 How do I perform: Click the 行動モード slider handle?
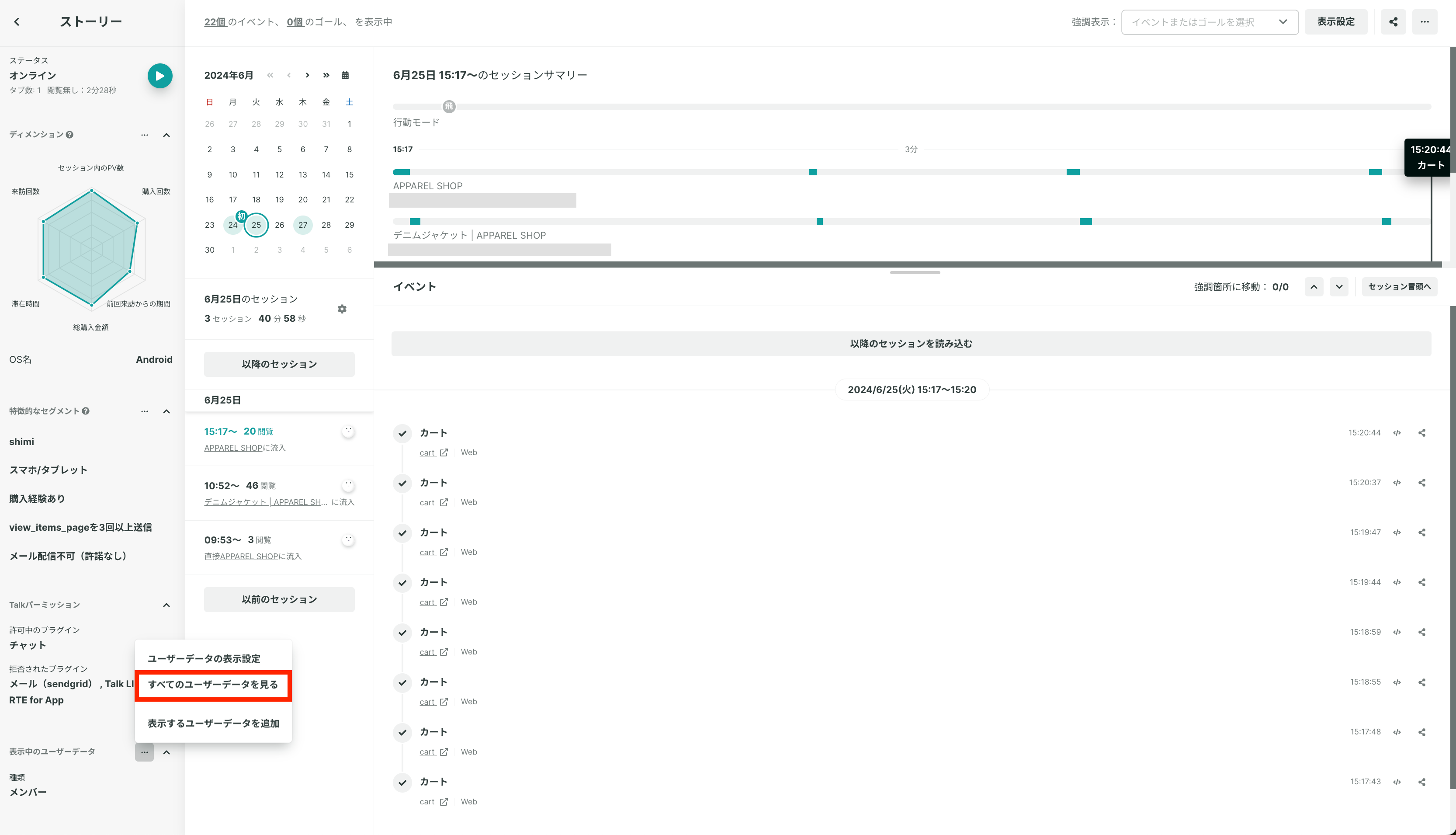point(449,106)
